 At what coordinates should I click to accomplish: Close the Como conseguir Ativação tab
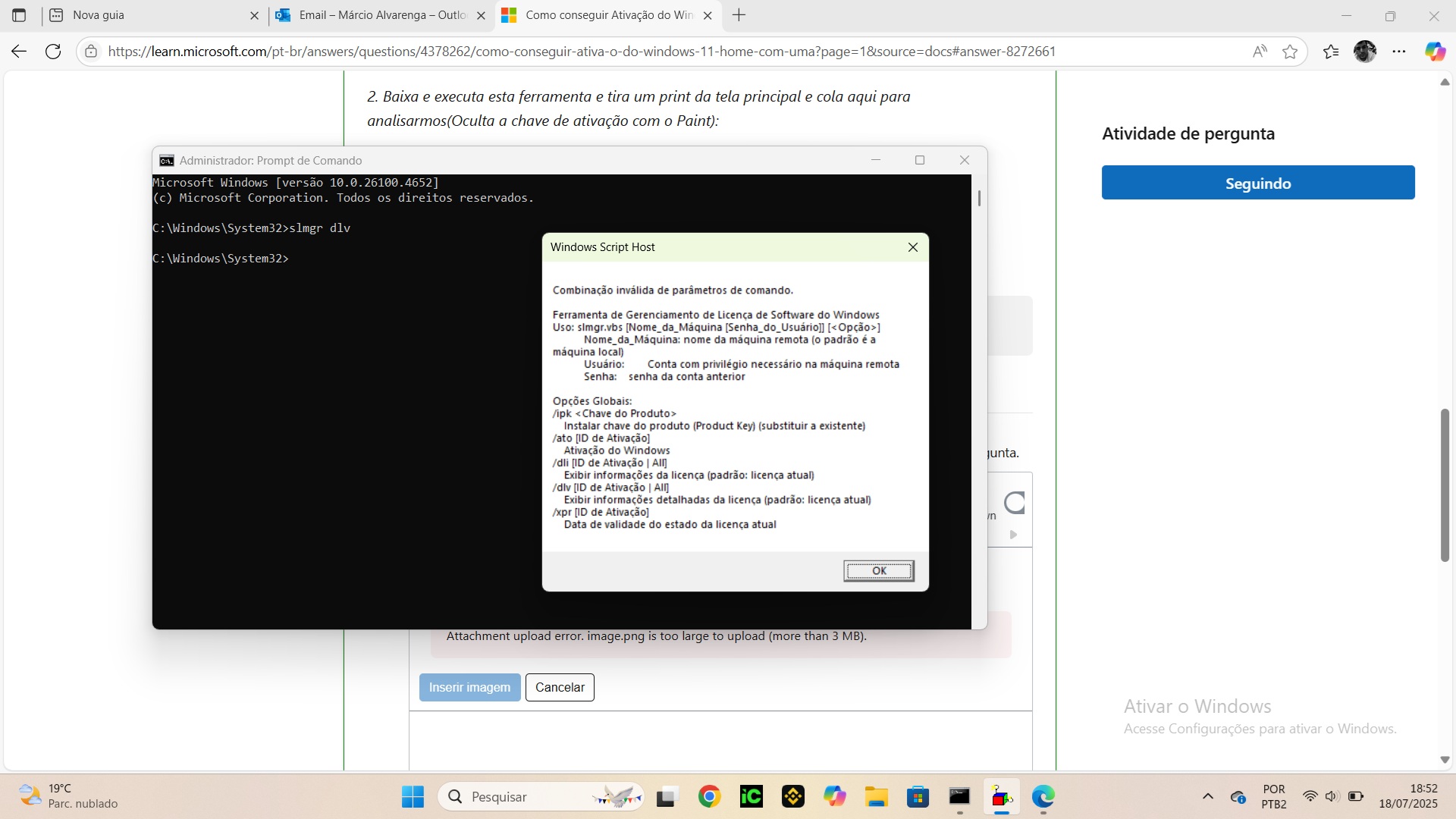point(708,15)
